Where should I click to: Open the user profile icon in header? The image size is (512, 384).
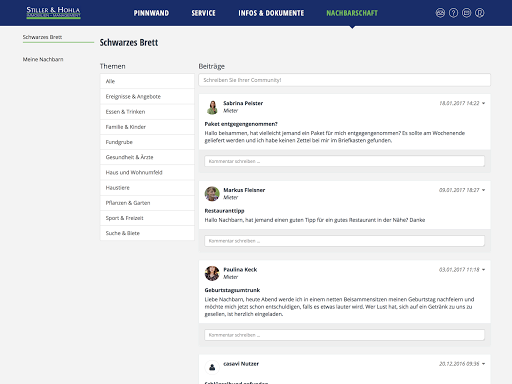click(480, 13)
